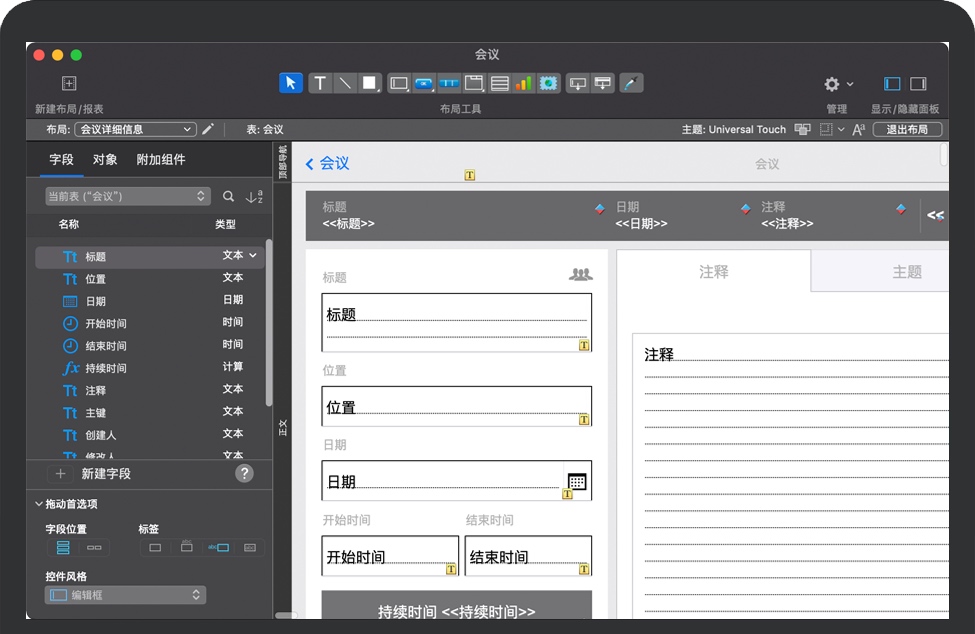Screen dimensions: 975x634
Task: Click the search icon in Fields panel
Action: point(229,197)
